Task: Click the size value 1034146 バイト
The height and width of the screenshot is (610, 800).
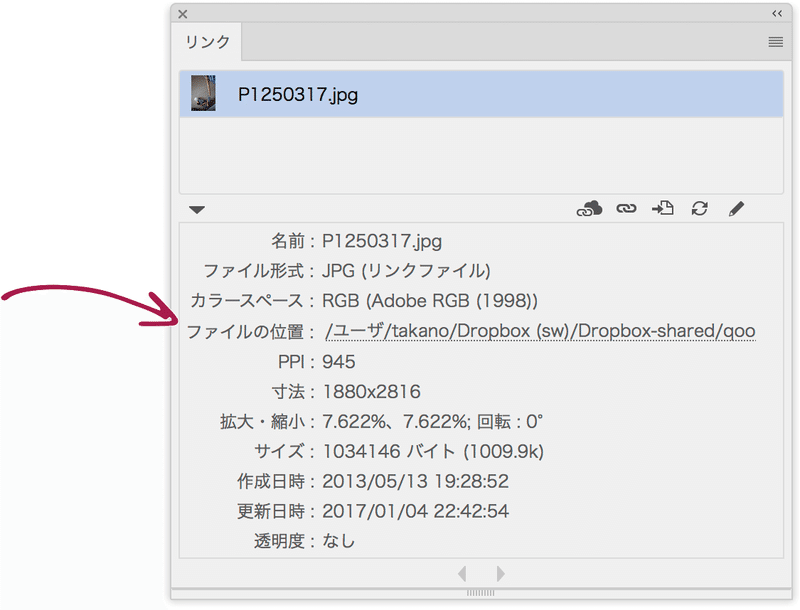Action: coord(389,452)
